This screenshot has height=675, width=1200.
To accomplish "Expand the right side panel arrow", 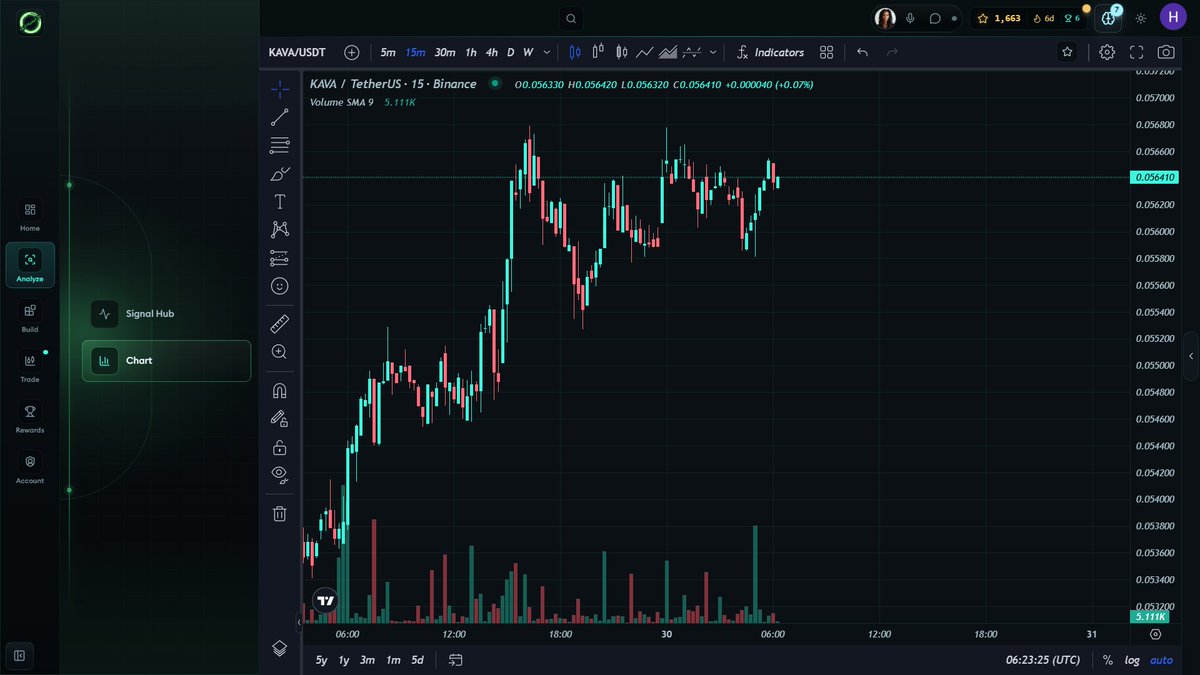I will tap(1191, 356).
